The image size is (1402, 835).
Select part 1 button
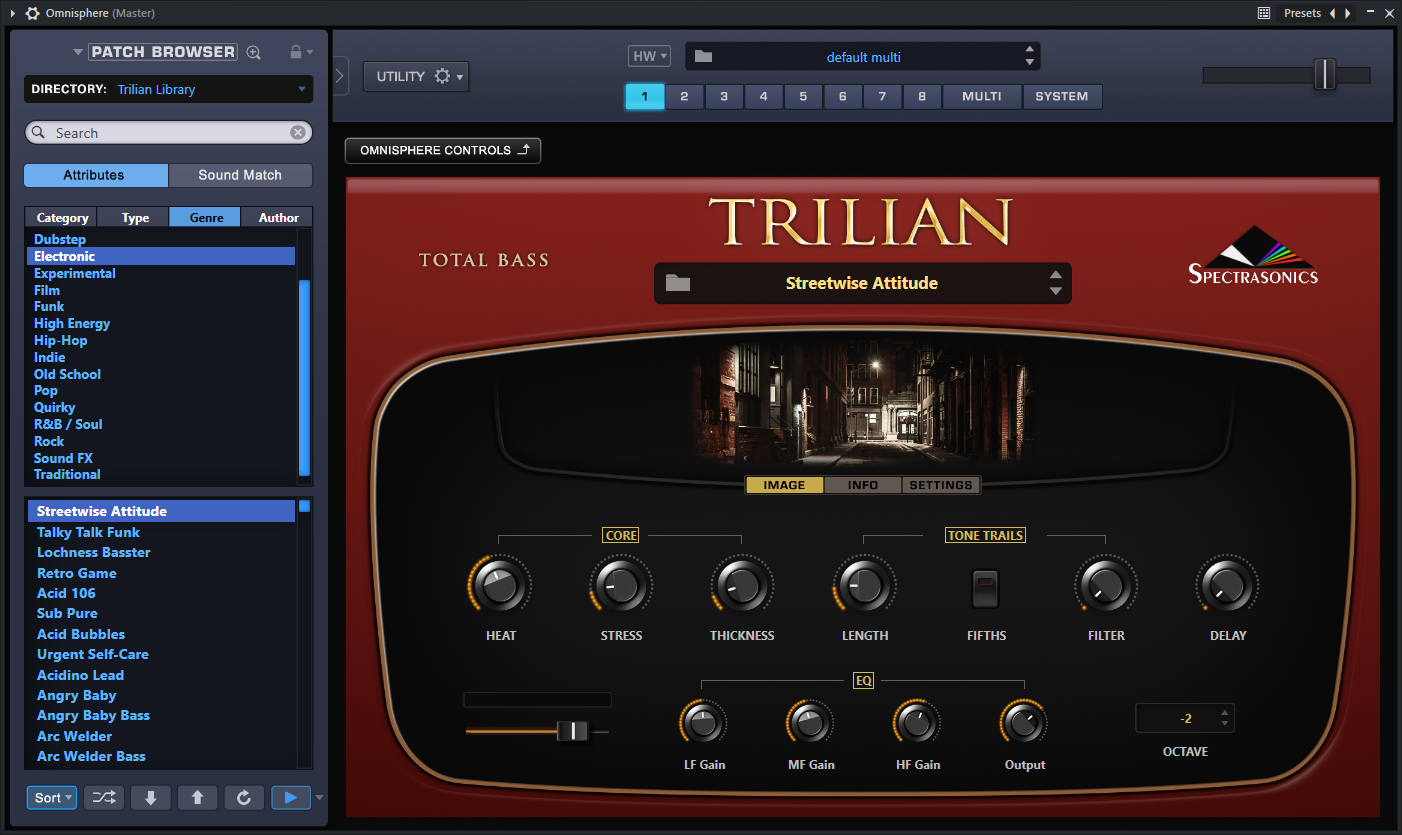[x=645, y=97]
